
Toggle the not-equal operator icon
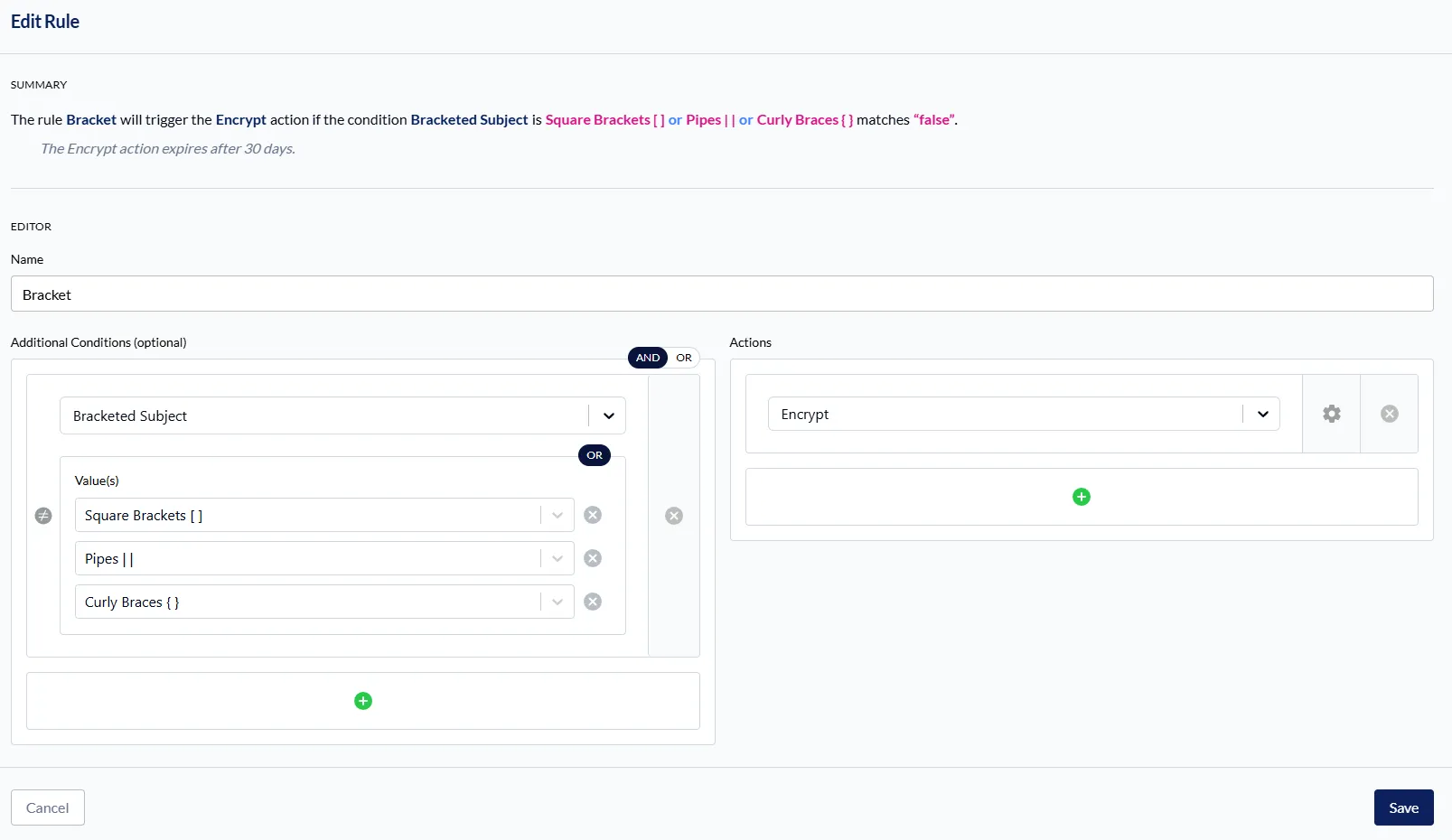[x=43, y=516]
